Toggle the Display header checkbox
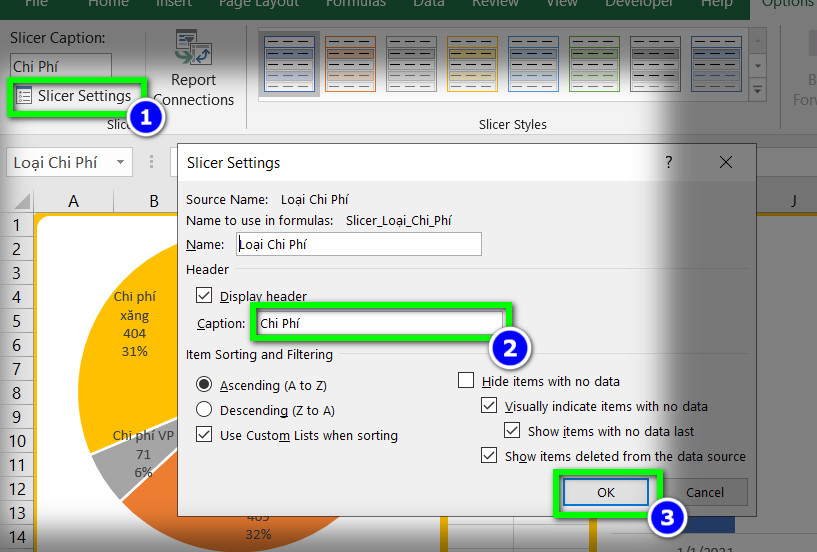This screenshot has width=817, height=552. point(204,296)
